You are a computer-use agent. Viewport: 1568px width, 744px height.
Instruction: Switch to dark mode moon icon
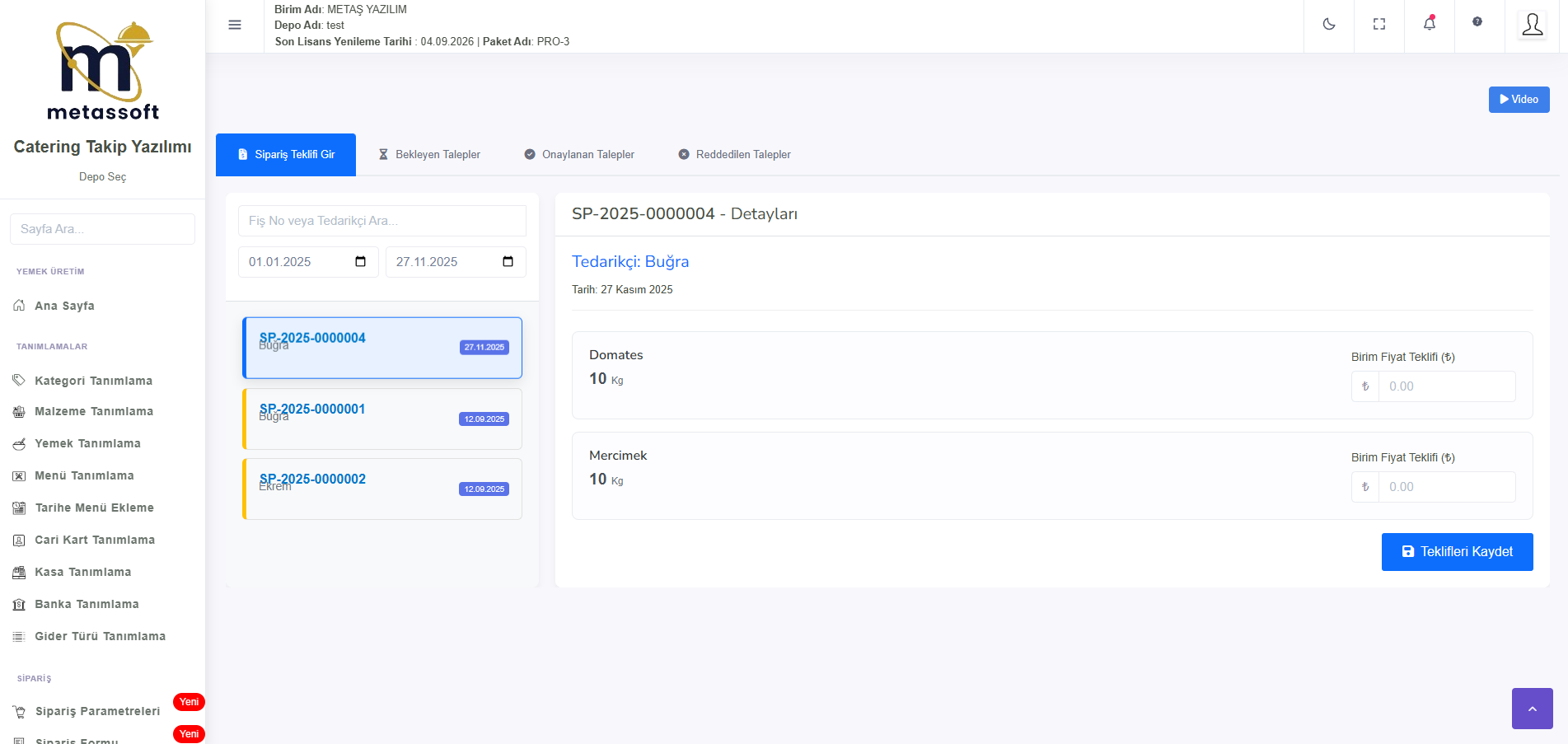[x=1328, y=25]
